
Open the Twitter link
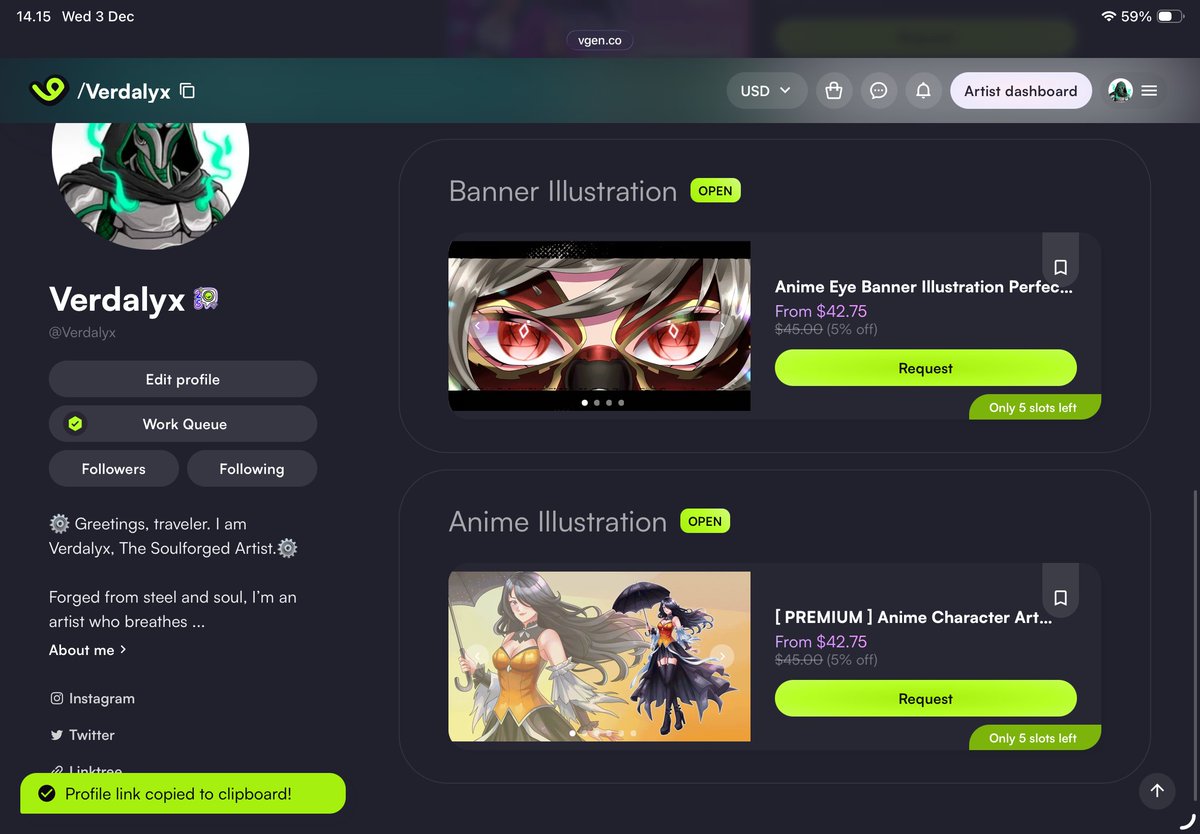[82, 735]
